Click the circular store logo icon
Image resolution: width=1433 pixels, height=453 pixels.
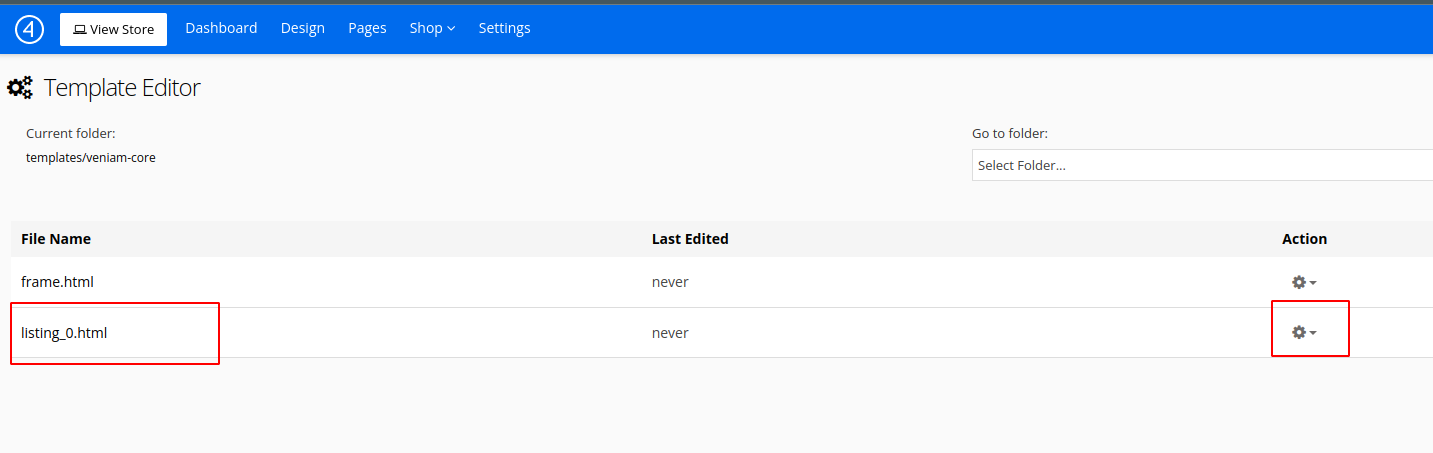click(x=29, y=29)
